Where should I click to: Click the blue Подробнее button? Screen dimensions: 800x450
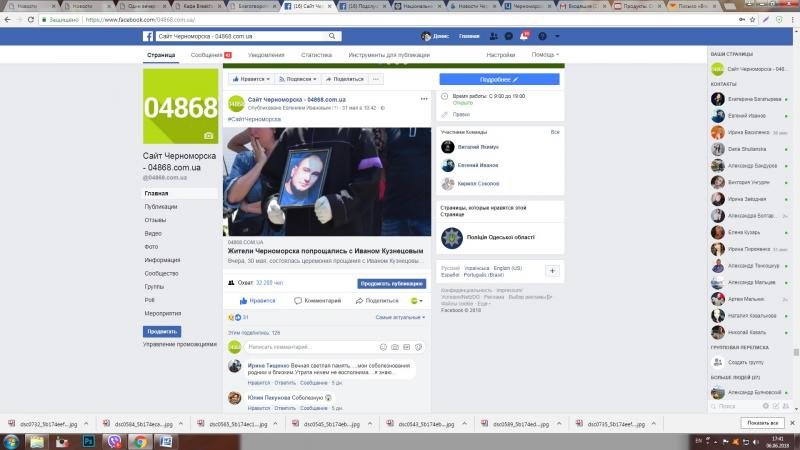click(x=499, y=79)
